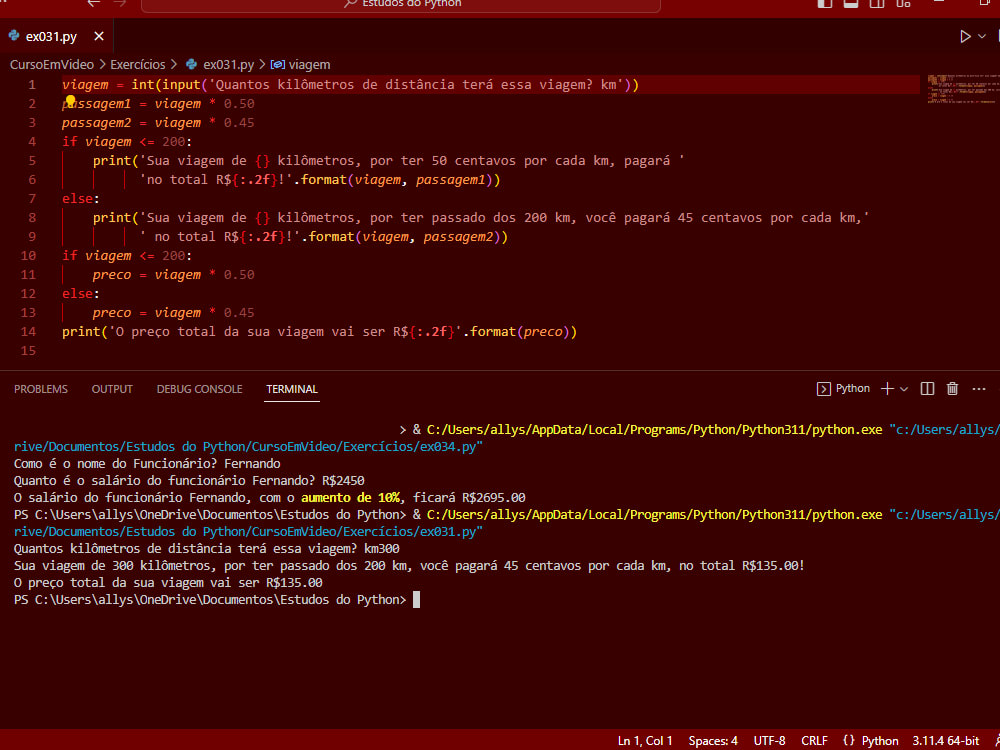
Task: Open the search box labeled Estudos do Python
Action: point(400,5)
